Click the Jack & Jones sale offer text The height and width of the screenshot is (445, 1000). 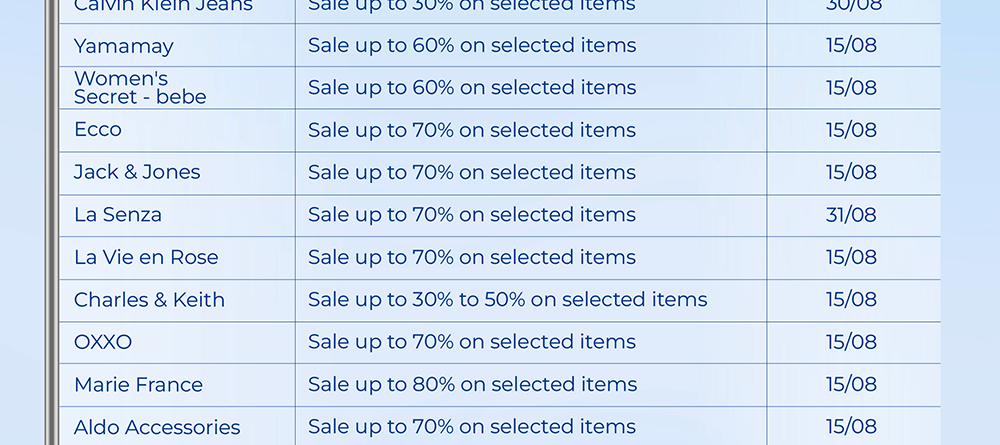point(472,172)
